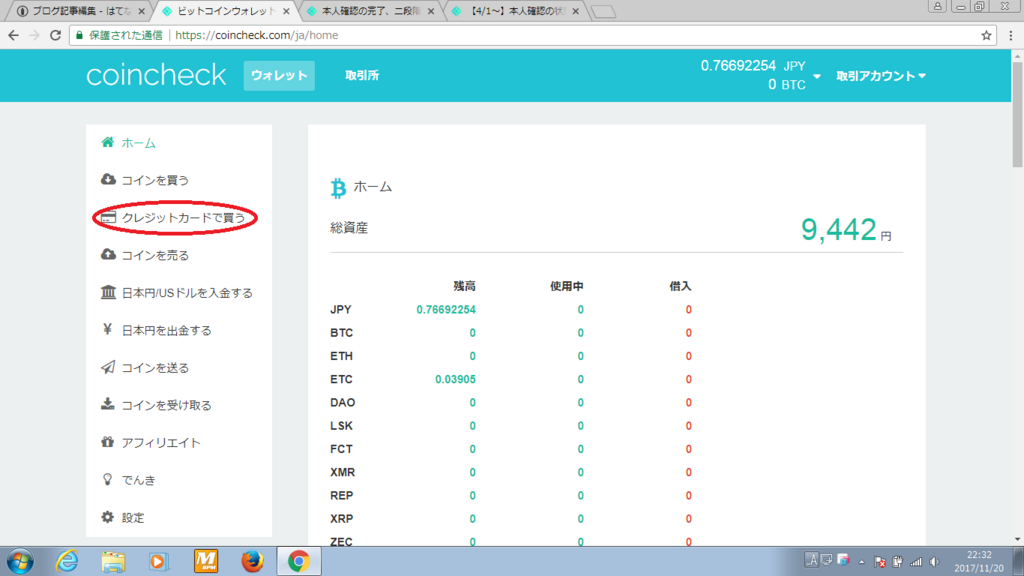Select the ビットコインウォレット browser tab
The width and height of the screenshot is (1024, 576).
pos(225,11)
